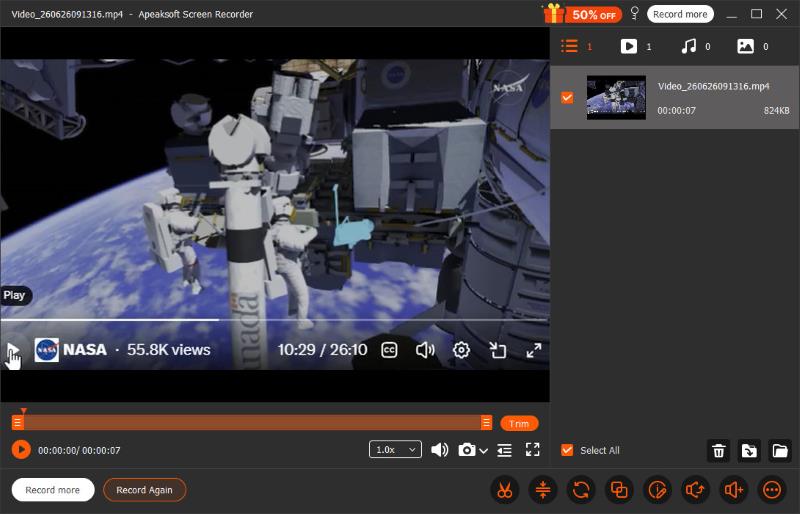Open the File Converter tool icon
The height and width of the screenshot is (514, 800).
(581, 490)
